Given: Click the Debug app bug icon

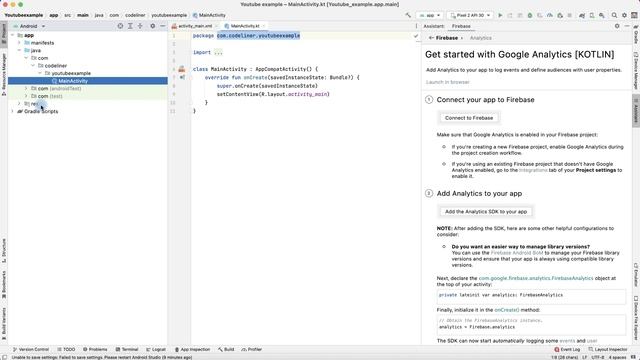Looking at the screenshot, I should pyautogui.click(x=530, y=15).
